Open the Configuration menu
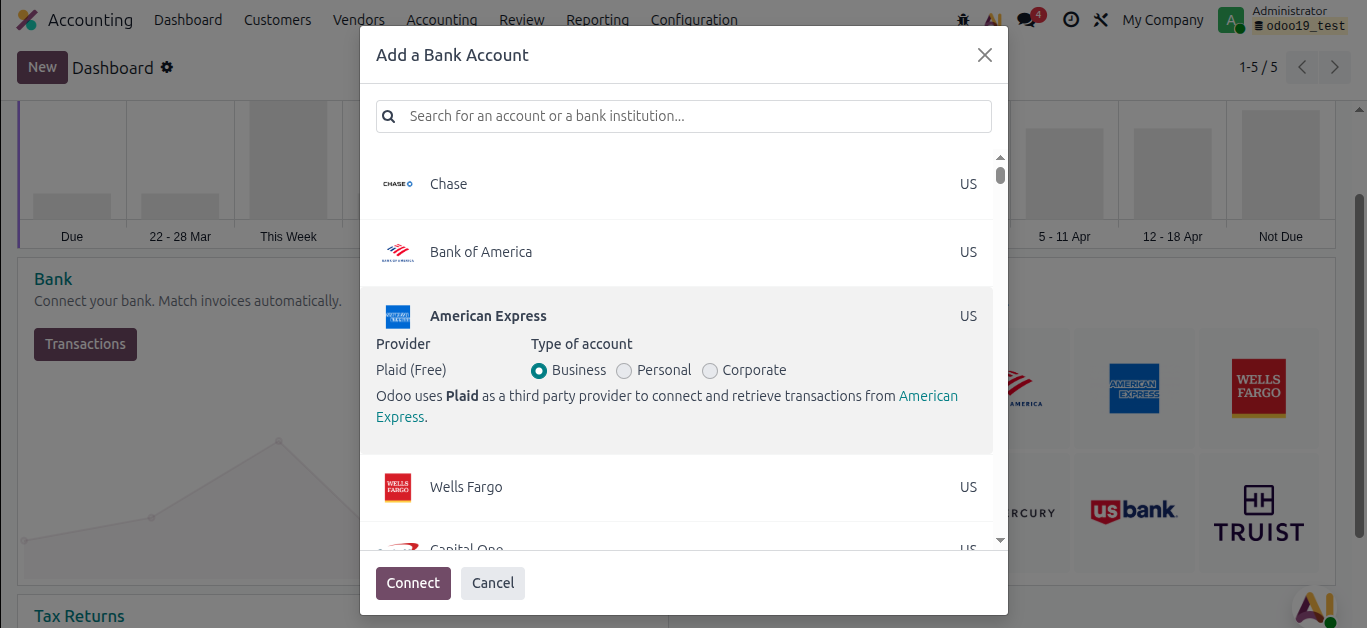This screenshot has height=628, width=1367. 694,20
